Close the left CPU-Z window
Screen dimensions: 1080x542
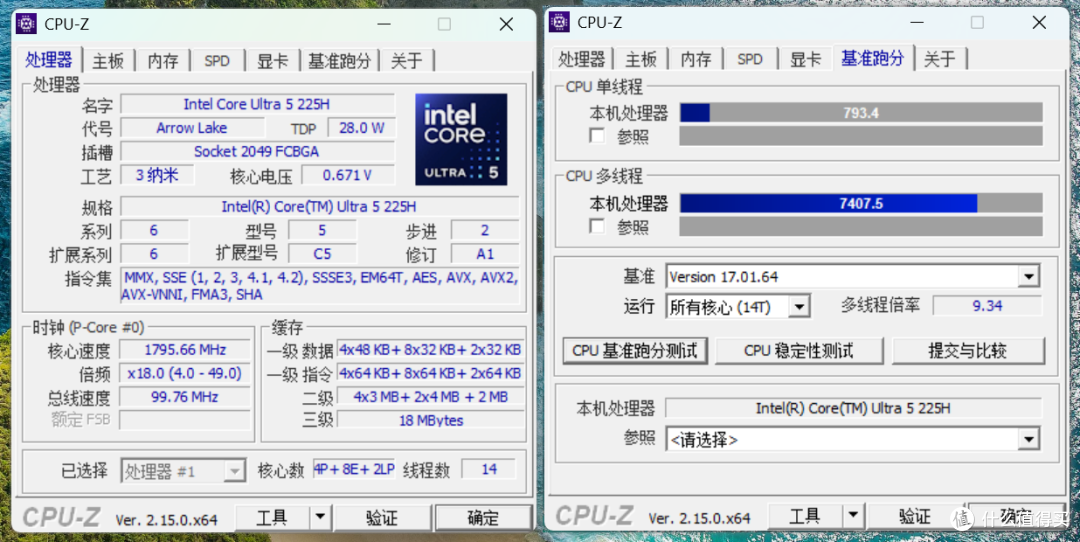click(x=506, y=24)
